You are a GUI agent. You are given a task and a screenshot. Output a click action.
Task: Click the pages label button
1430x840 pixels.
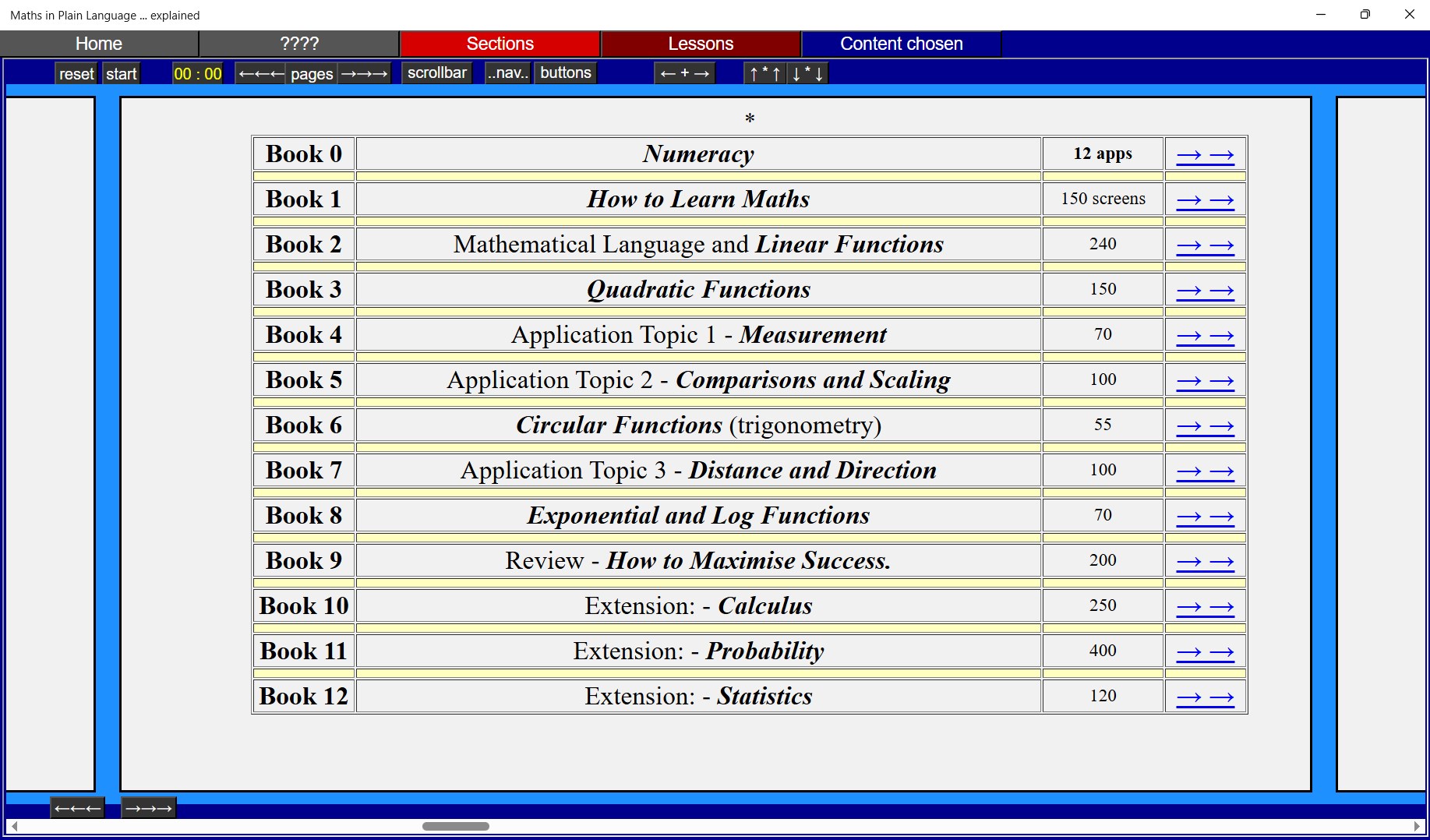312,74
